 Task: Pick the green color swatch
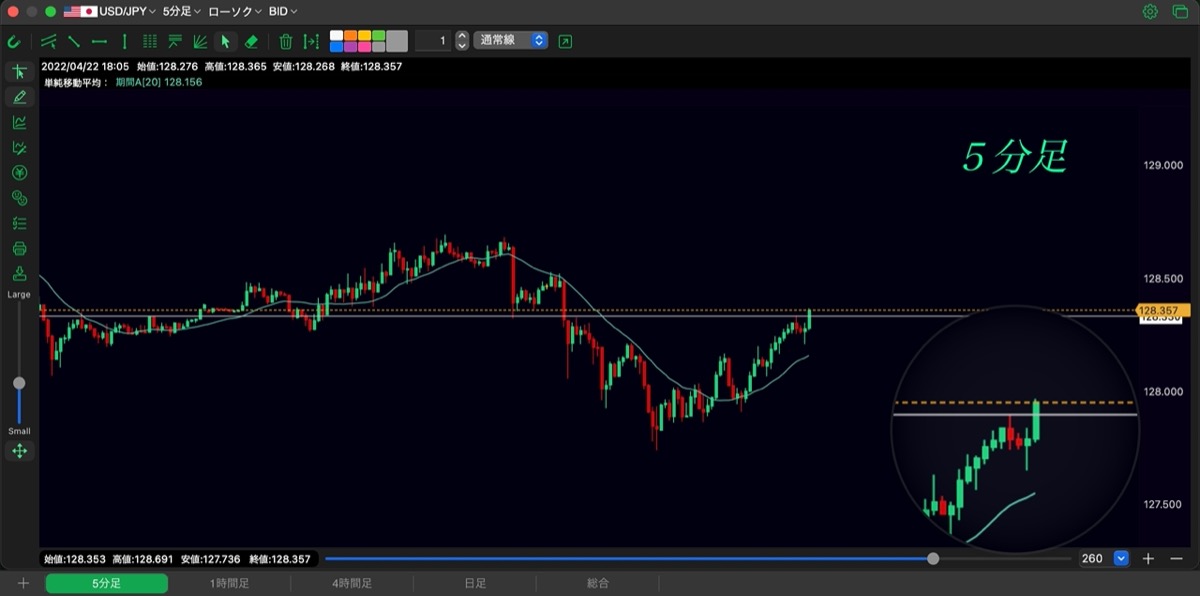pos(378,35)
